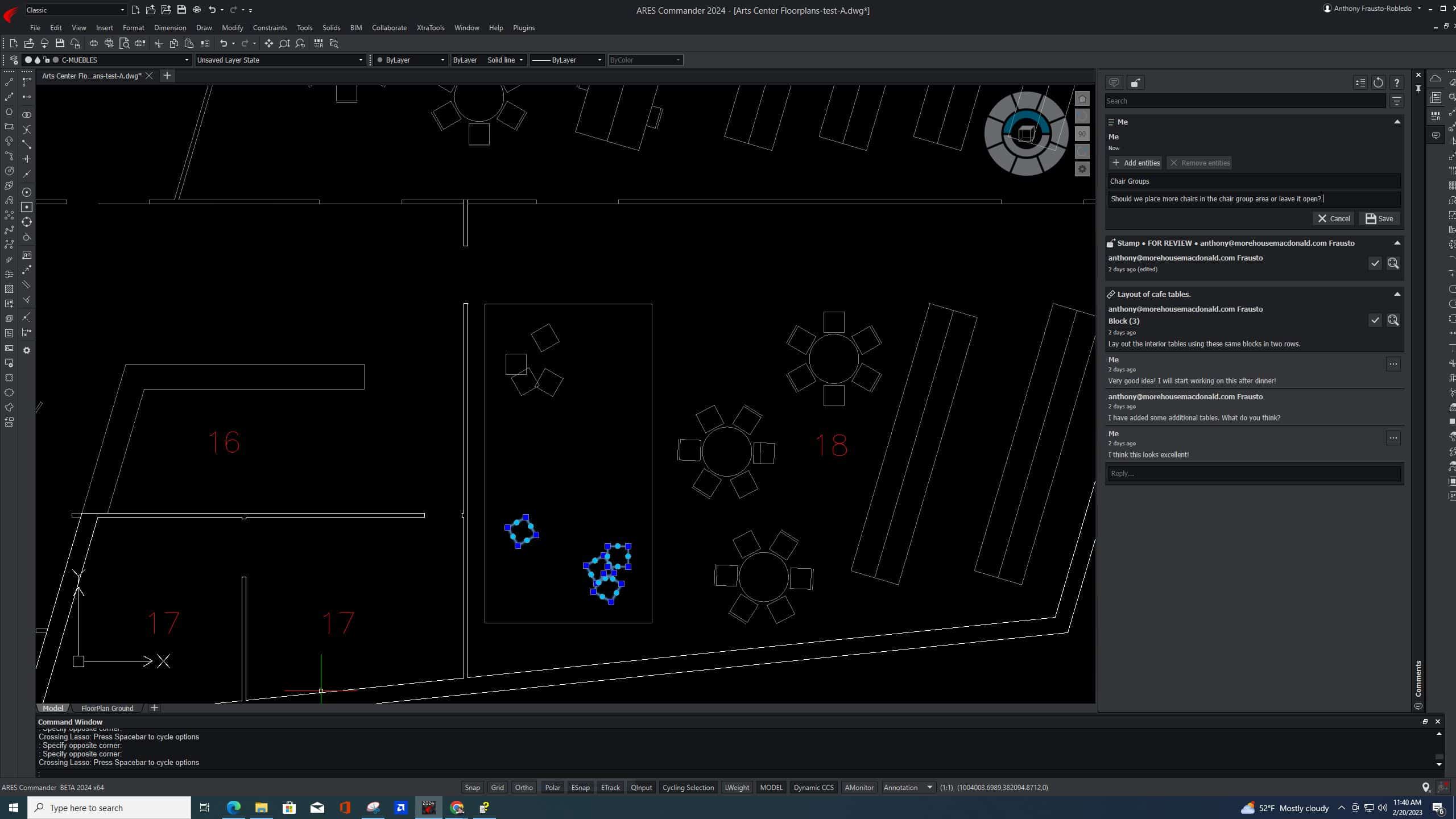
Task: Open the Collaborate menu
Action: point(389,27)
